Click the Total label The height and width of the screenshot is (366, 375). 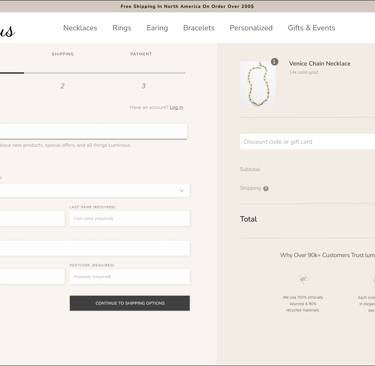coord(248,219)
